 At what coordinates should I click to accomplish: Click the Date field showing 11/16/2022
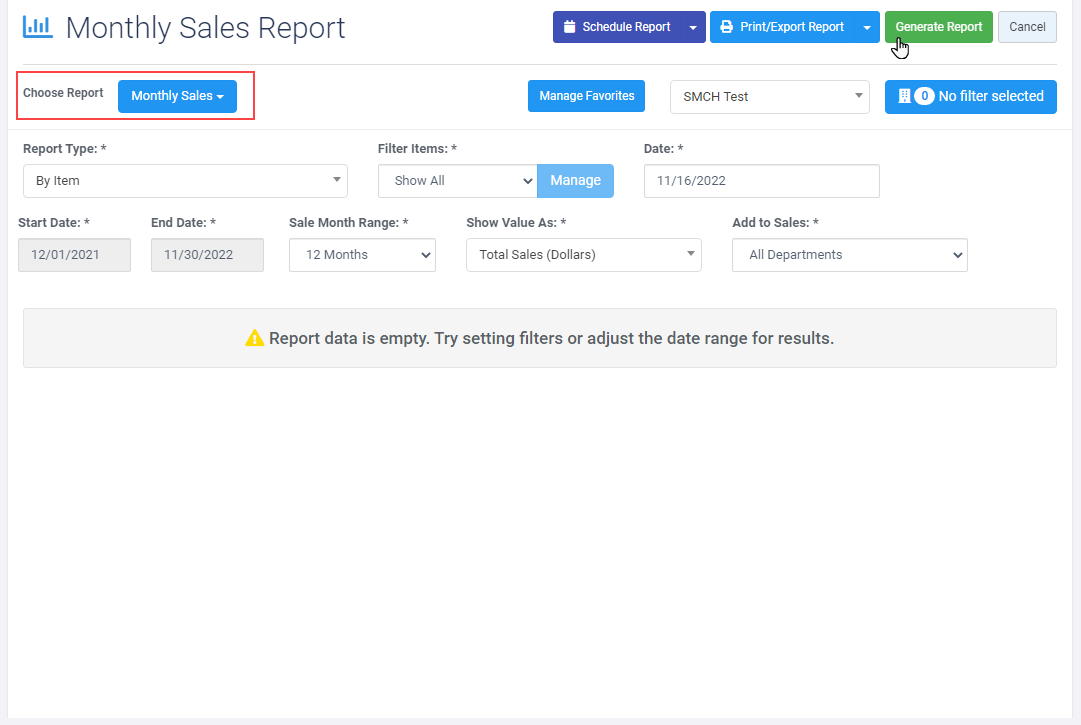point(762,181)
